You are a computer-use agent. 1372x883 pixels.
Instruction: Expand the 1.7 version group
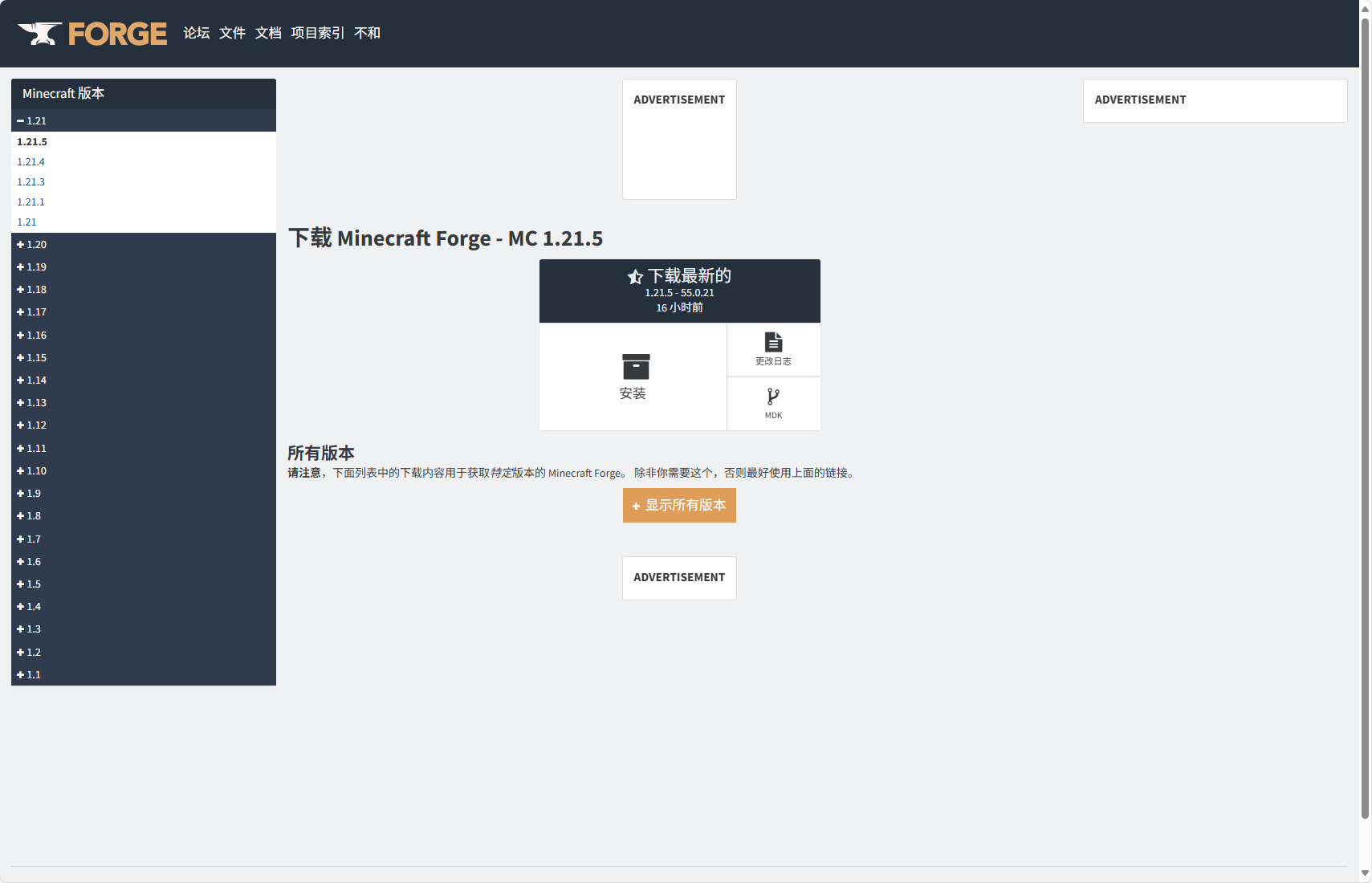click(33, 539)
